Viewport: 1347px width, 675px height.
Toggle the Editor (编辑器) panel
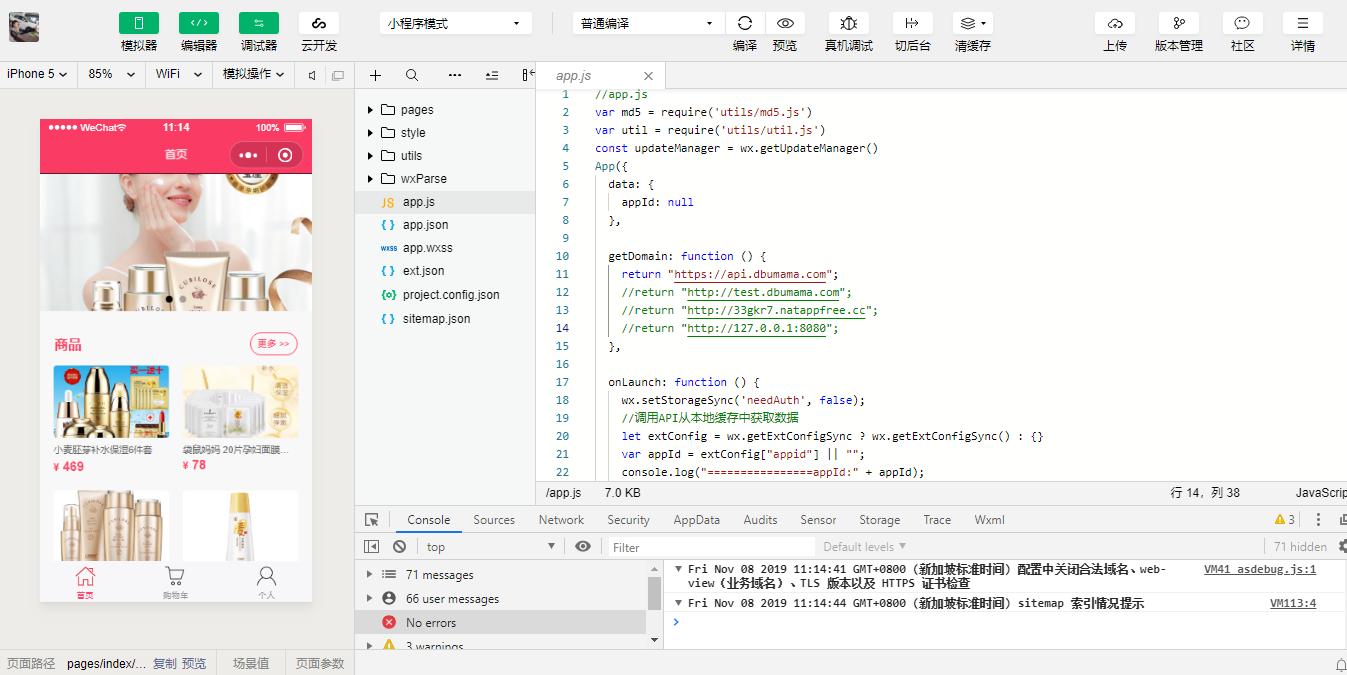coord(199,23)
